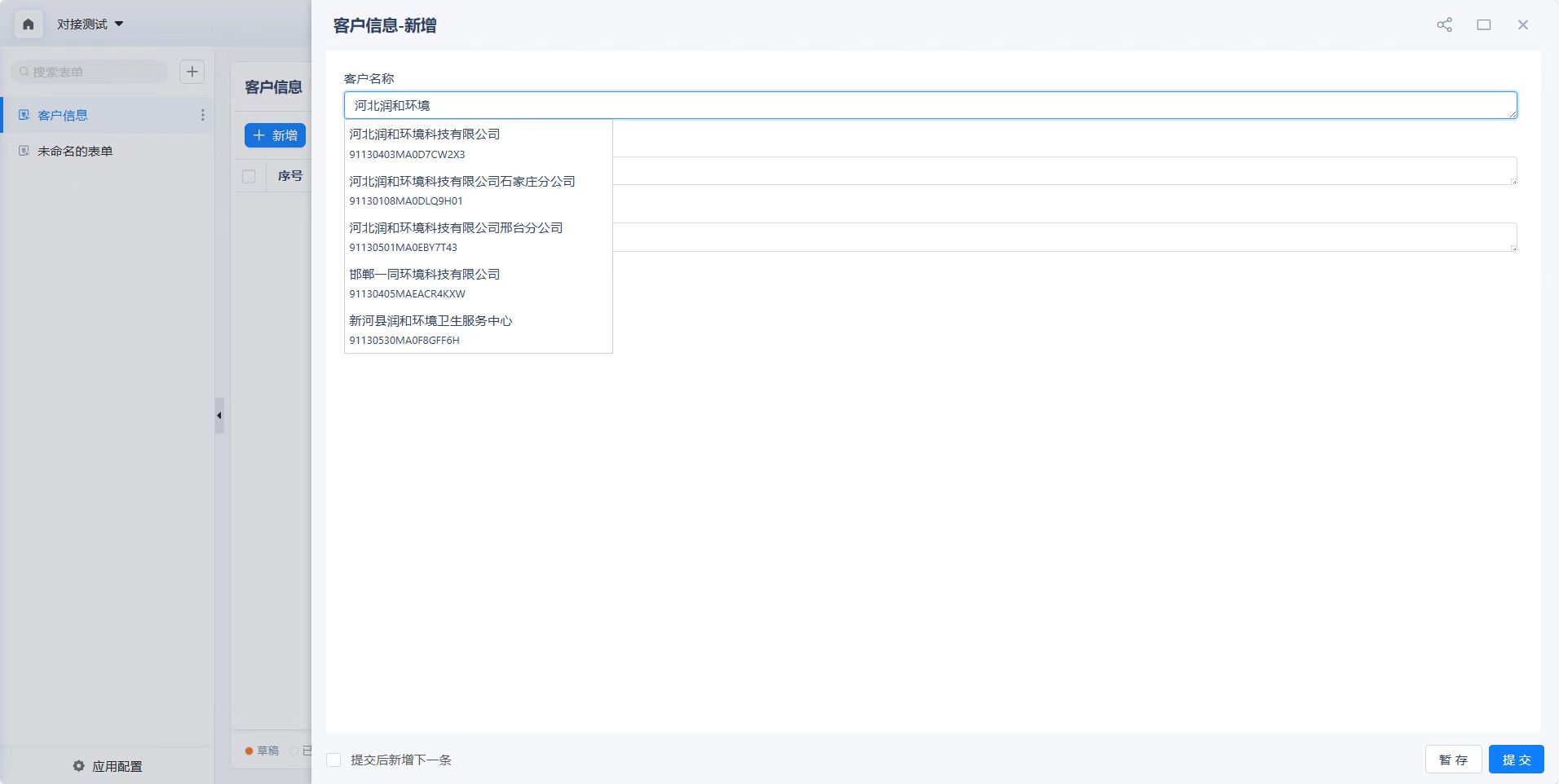Choose suggestion 邯郸一同环境科技有限公司
This screenshot has height=784, width=1559.
coord(478,283)
